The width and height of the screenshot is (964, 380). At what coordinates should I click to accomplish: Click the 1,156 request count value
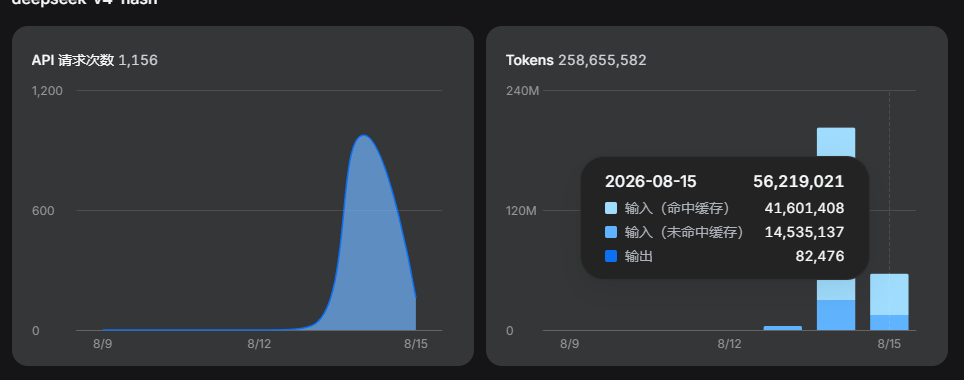point(138,60)
